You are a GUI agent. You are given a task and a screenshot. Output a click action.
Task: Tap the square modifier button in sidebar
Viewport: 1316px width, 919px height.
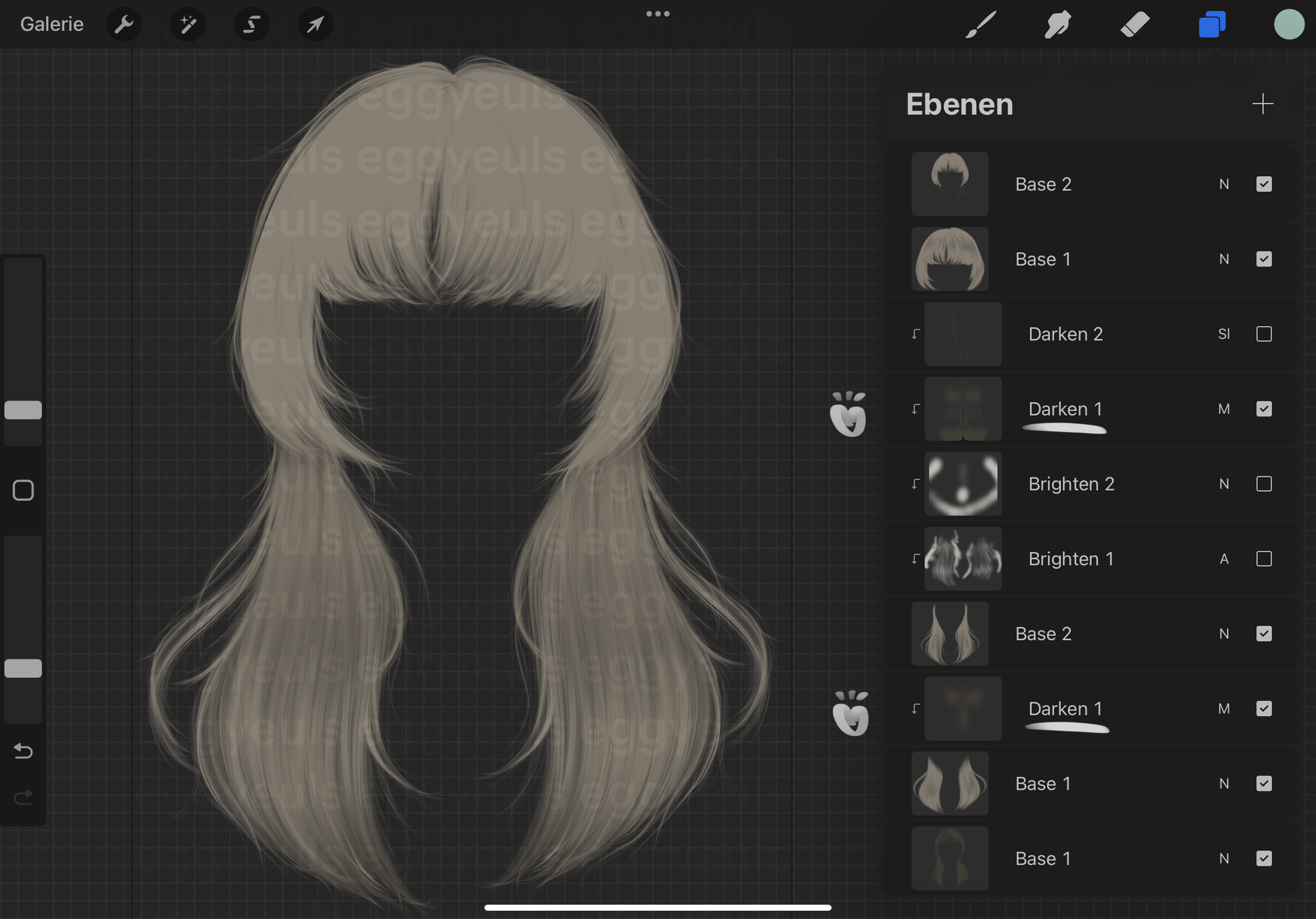point(23,491)
